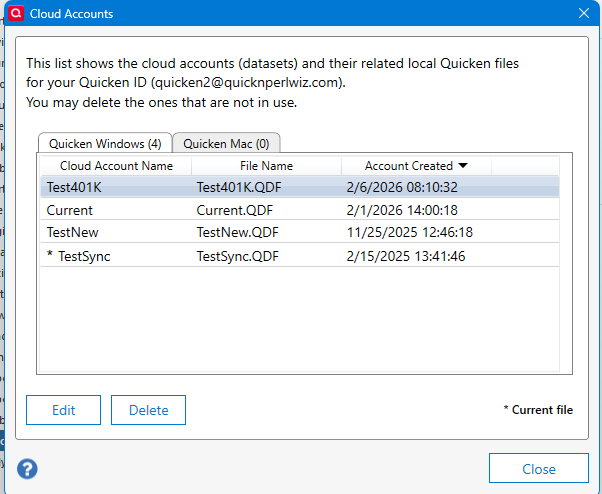Click the Quicken logo icon in title bar
602x494 pixels.
point(16,13)
